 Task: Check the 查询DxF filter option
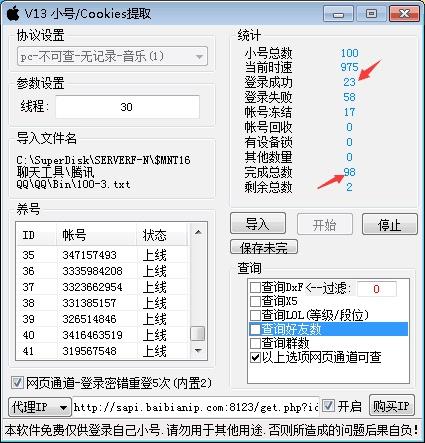pos(255,287)
